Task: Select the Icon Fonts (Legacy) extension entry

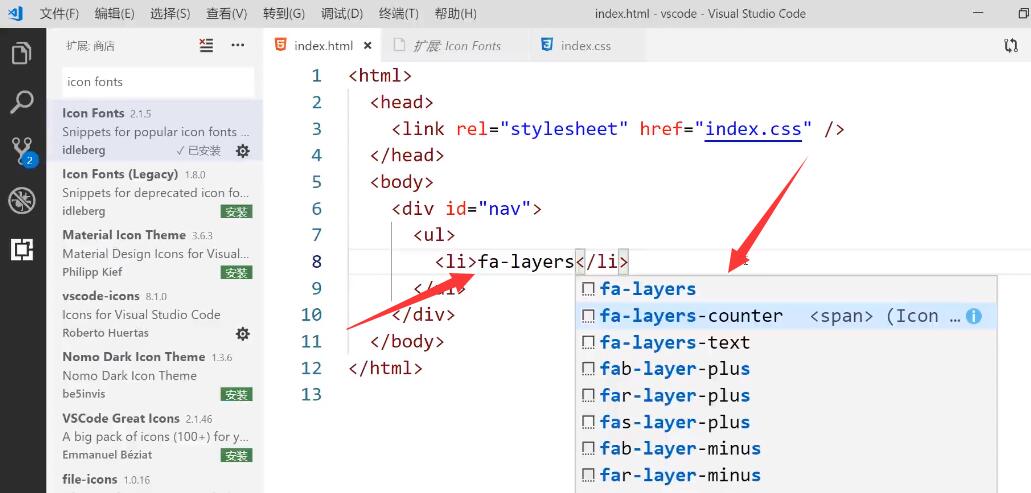Action: (155, 192)
